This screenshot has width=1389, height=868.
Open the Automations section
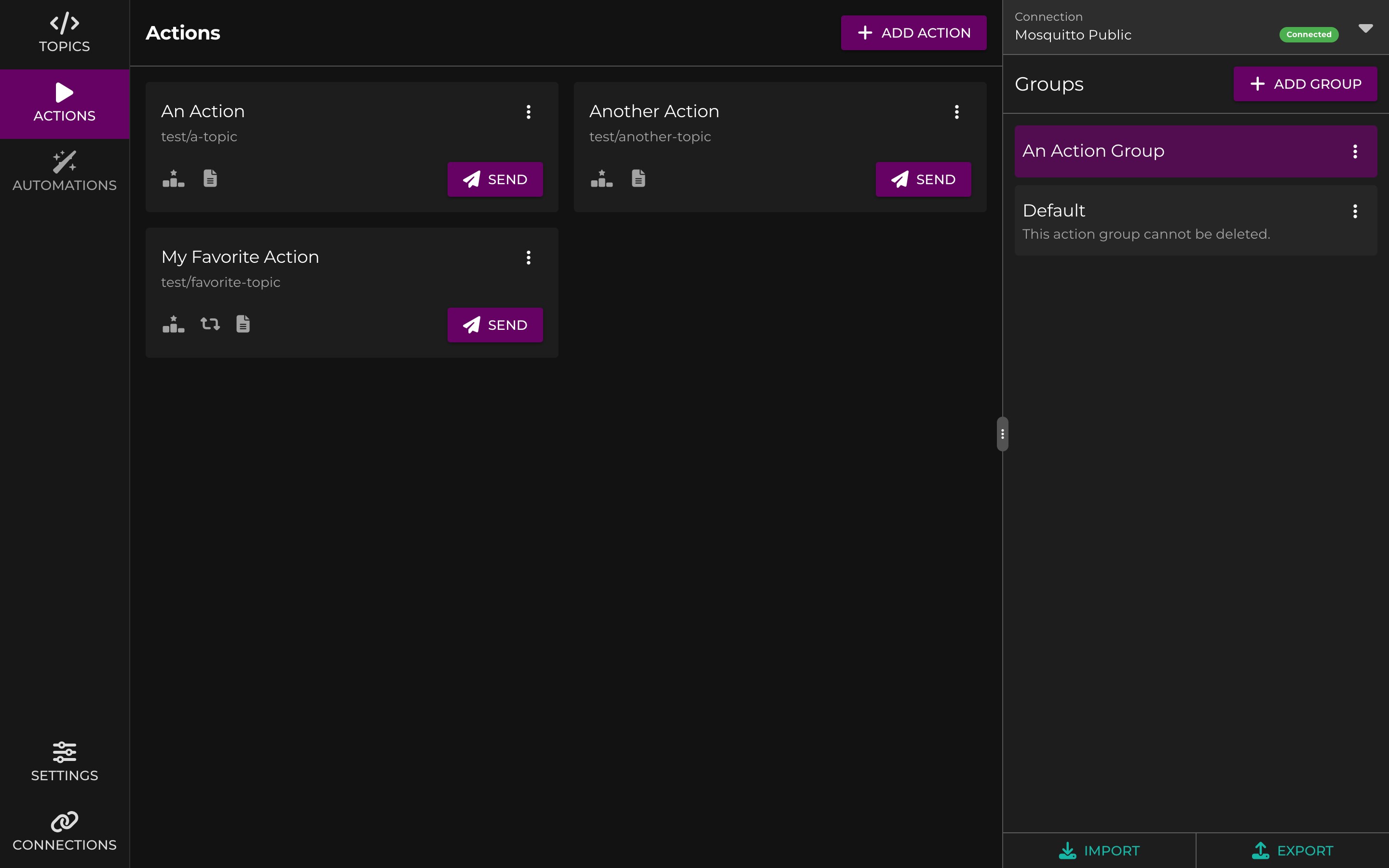[x=64, y=173]
